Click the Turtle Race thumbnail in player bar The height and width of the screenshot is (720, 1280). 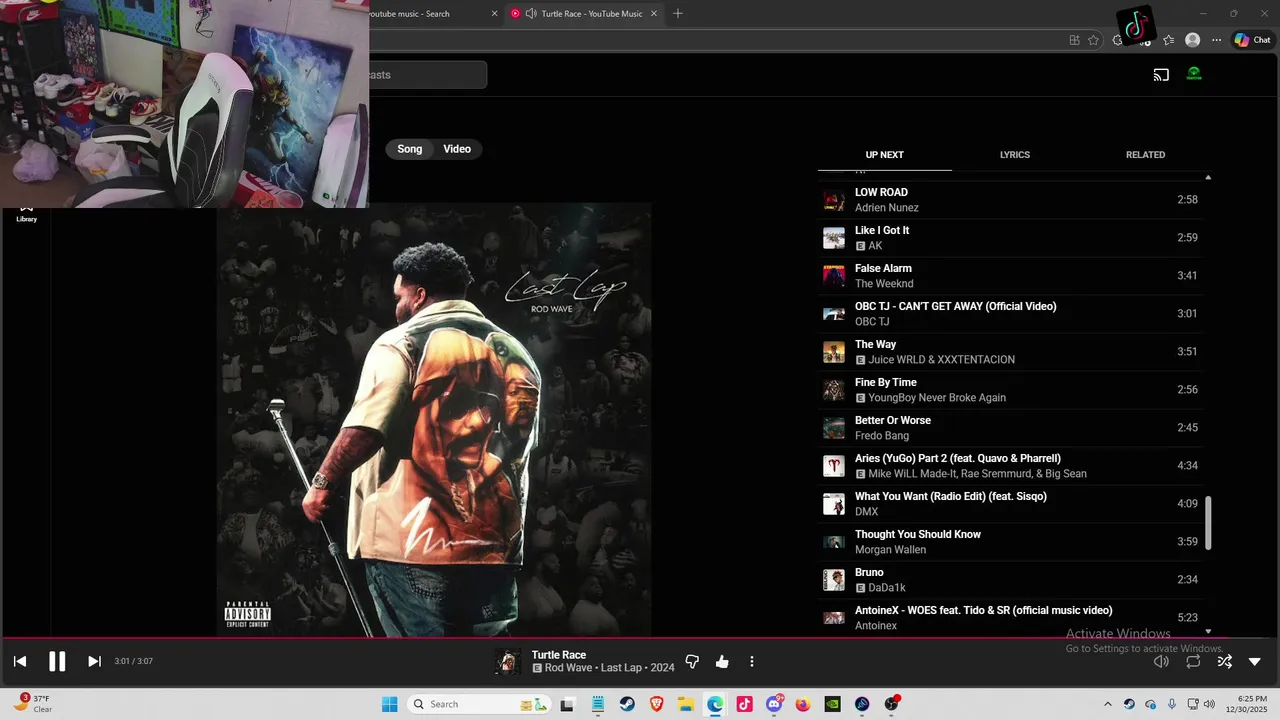(508, 662)
